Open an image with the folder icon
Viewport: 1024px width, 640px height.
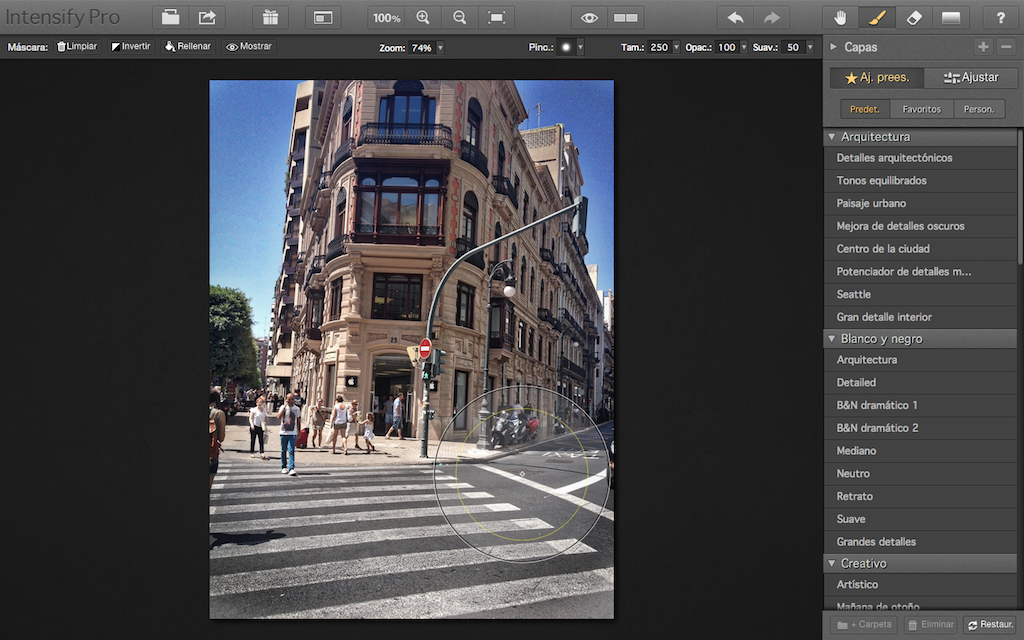coord(171,18)
